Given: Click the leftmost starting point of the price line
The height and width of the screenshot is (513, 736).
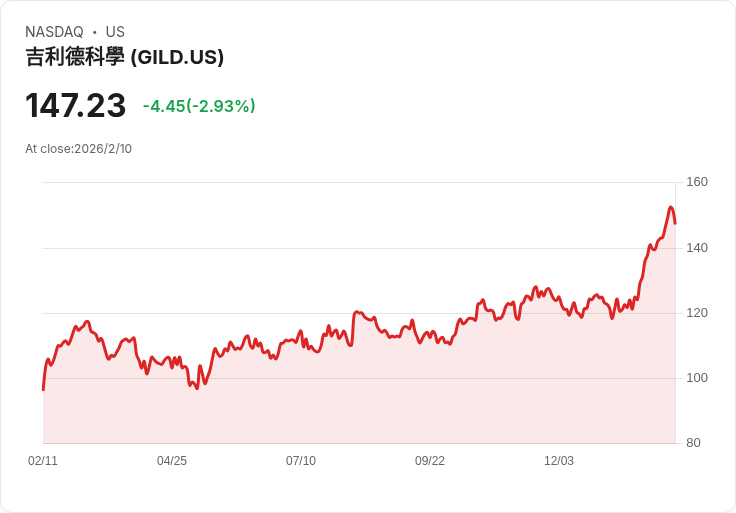Looking at the screenshot, I should point(43,389).
